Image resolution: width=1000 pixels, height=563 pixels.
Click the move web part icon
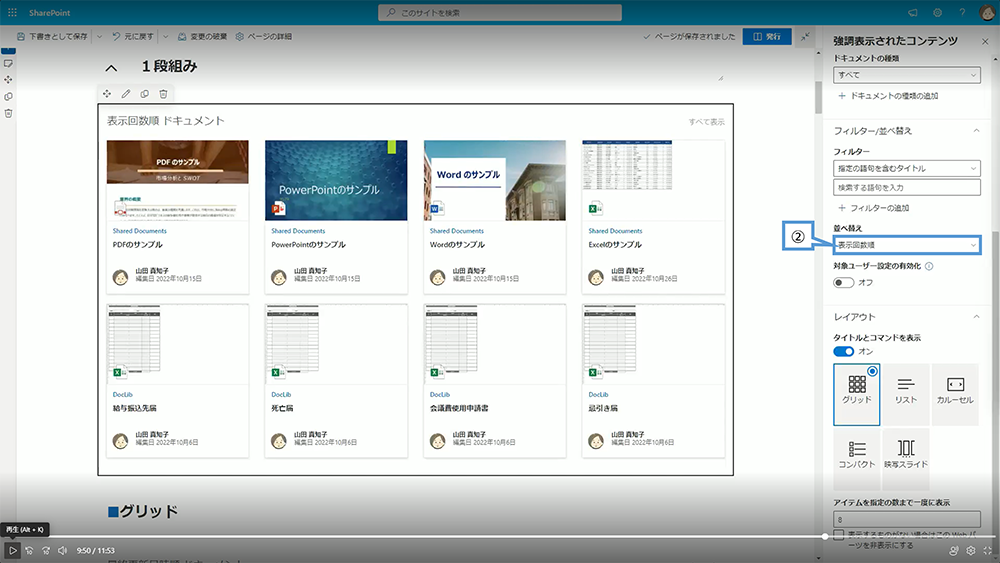[x=107, y=94]
